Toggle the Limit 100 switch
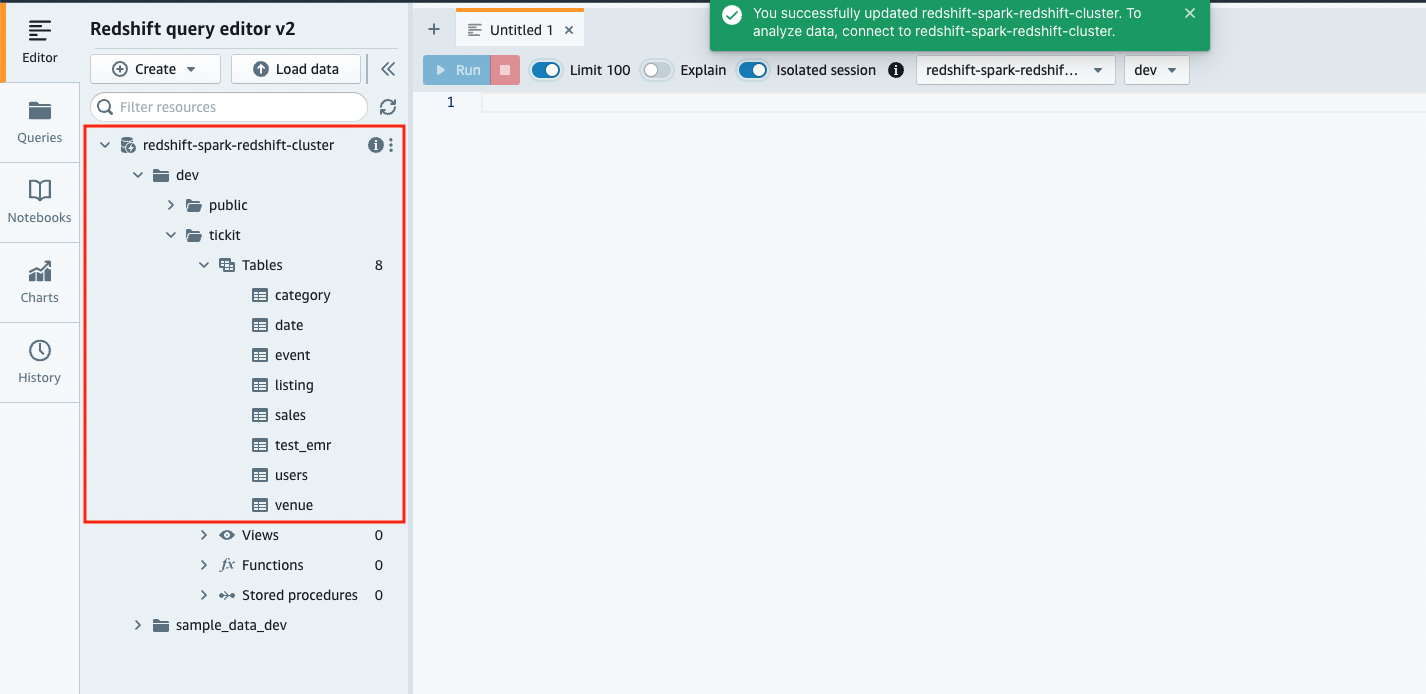Image resolution: width=1426 pixels, height=694 pixels. (546, 70)
